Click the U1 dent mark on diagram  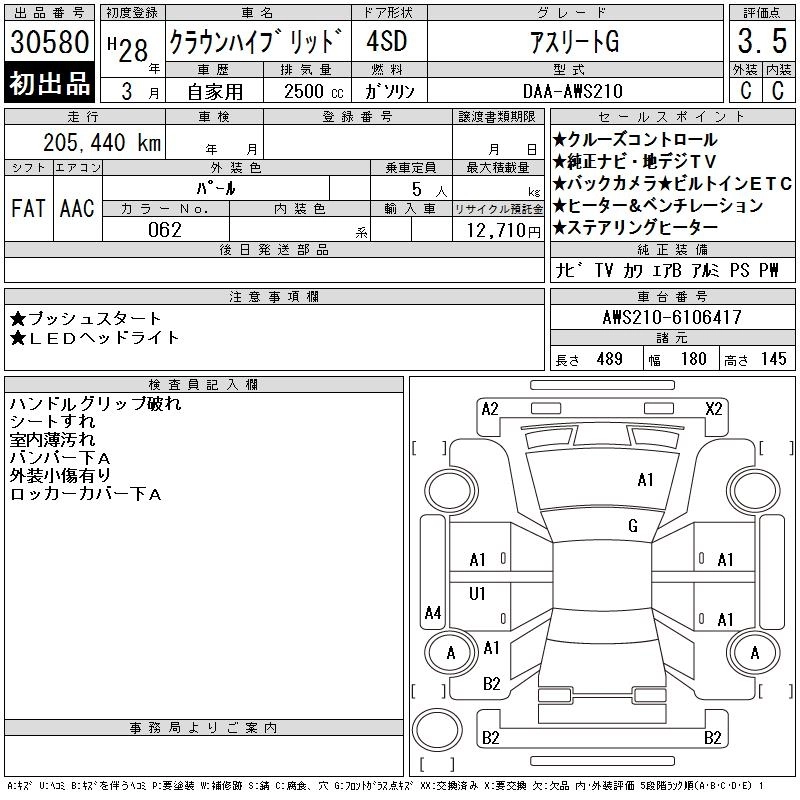point(477,593)
